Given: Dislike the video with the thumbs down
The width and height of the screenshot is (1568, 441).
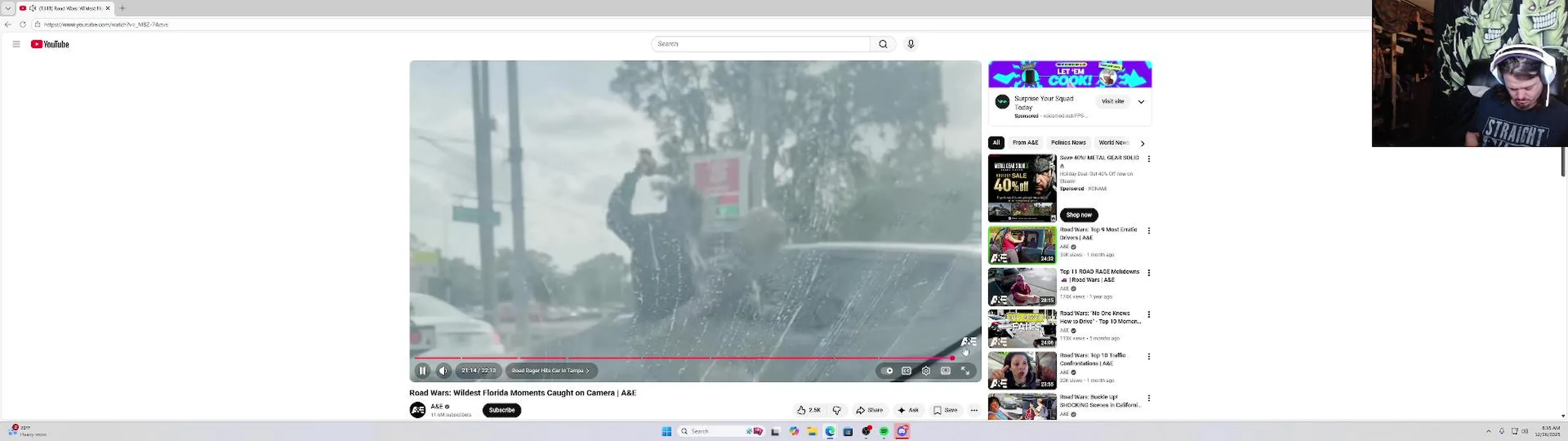Looking at the screenshot, I should 837,410.
